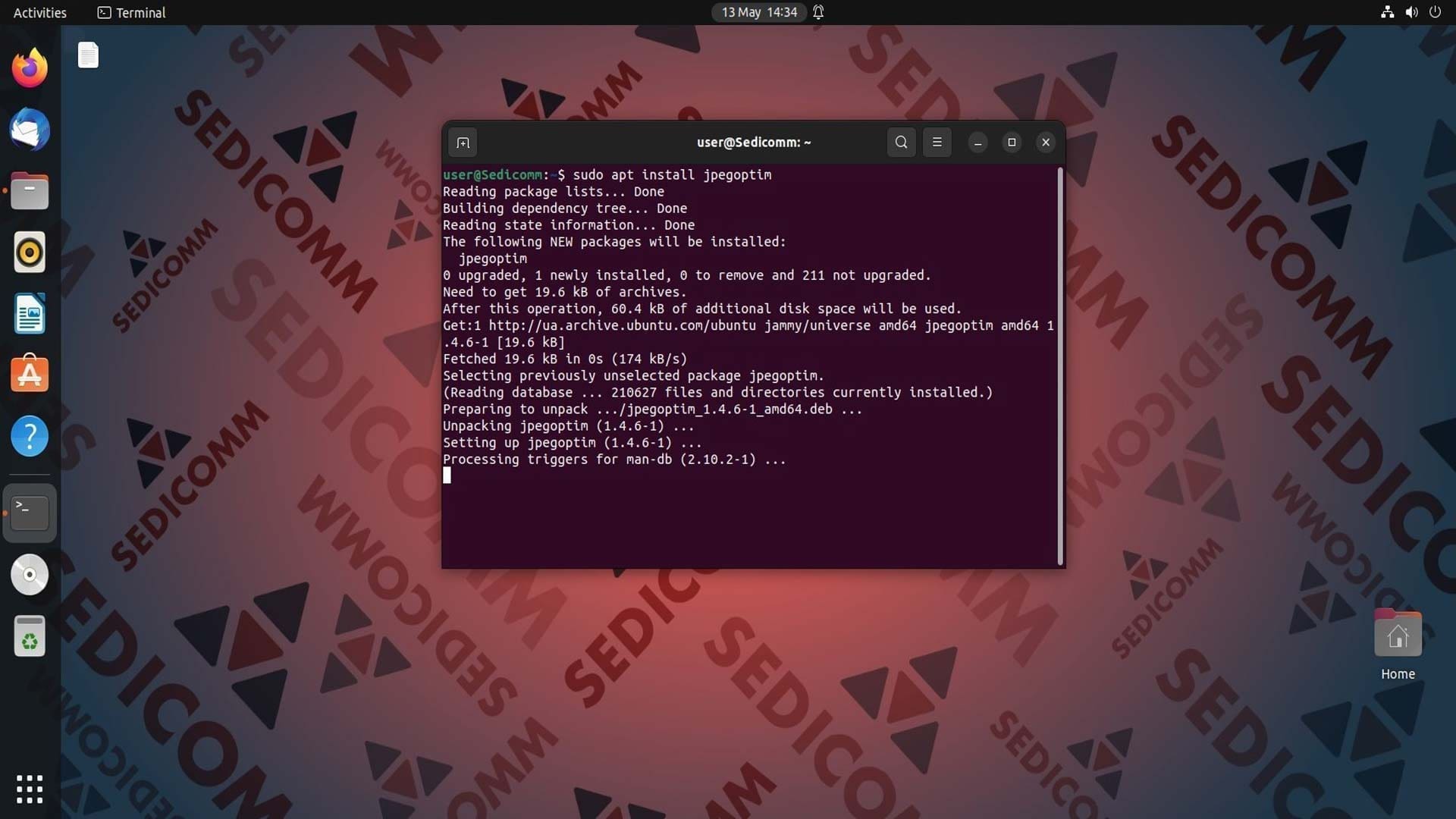This screenshot has height=819, width=1456.
Task: Open the terminal hamburger menu
Action: point(937,142)
